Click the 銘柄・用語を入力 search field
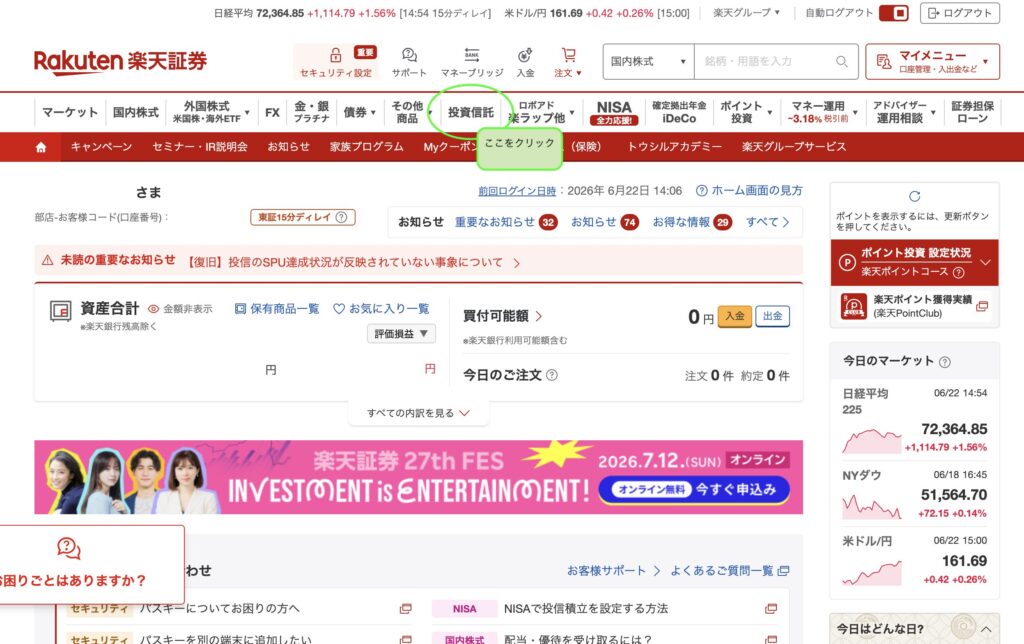This screenshot has width=1024, height=644. [765, 61]
